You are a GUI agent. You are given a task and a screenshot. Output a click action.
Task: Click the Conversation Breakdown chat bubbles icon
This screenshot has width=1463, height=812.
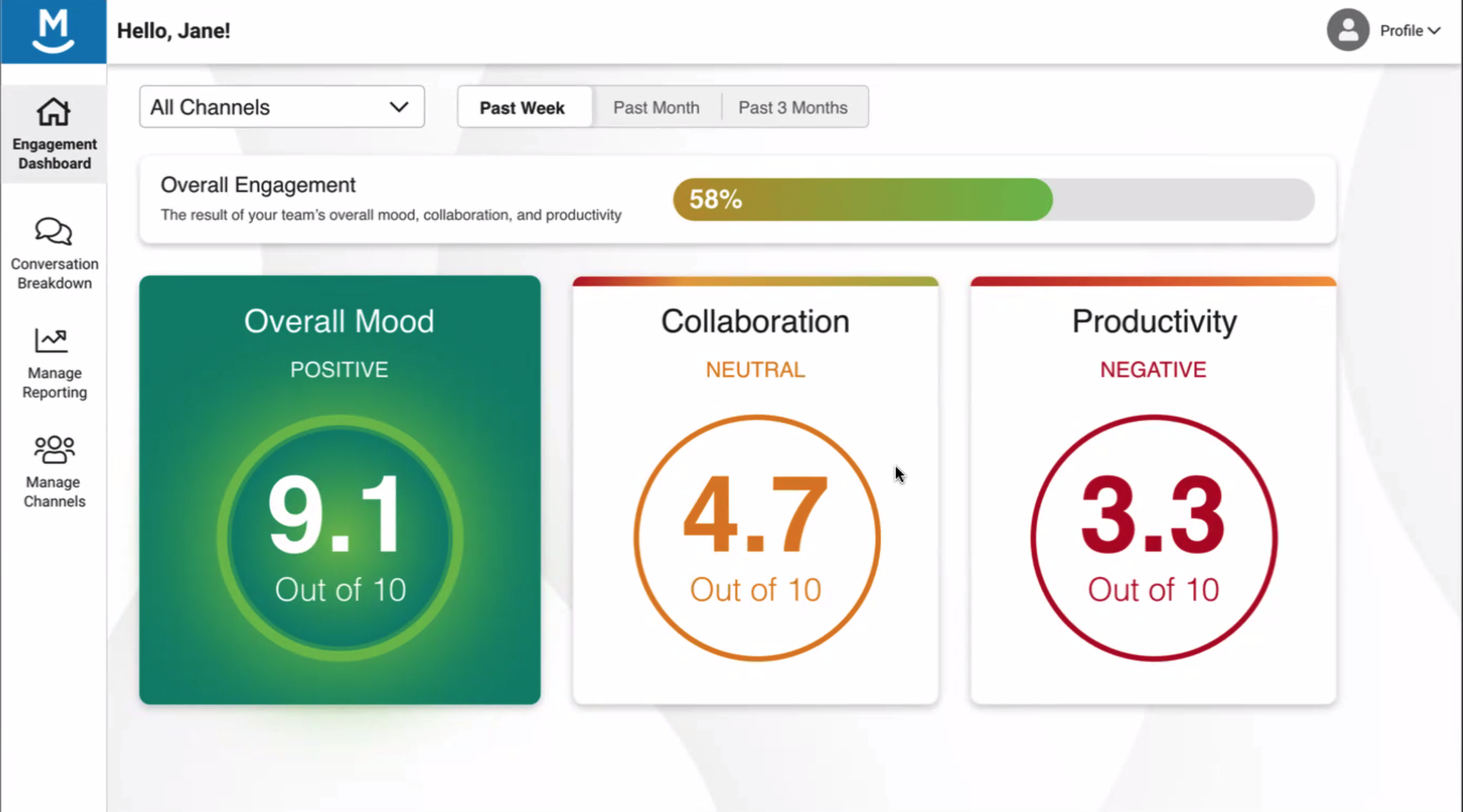(53, 231)
